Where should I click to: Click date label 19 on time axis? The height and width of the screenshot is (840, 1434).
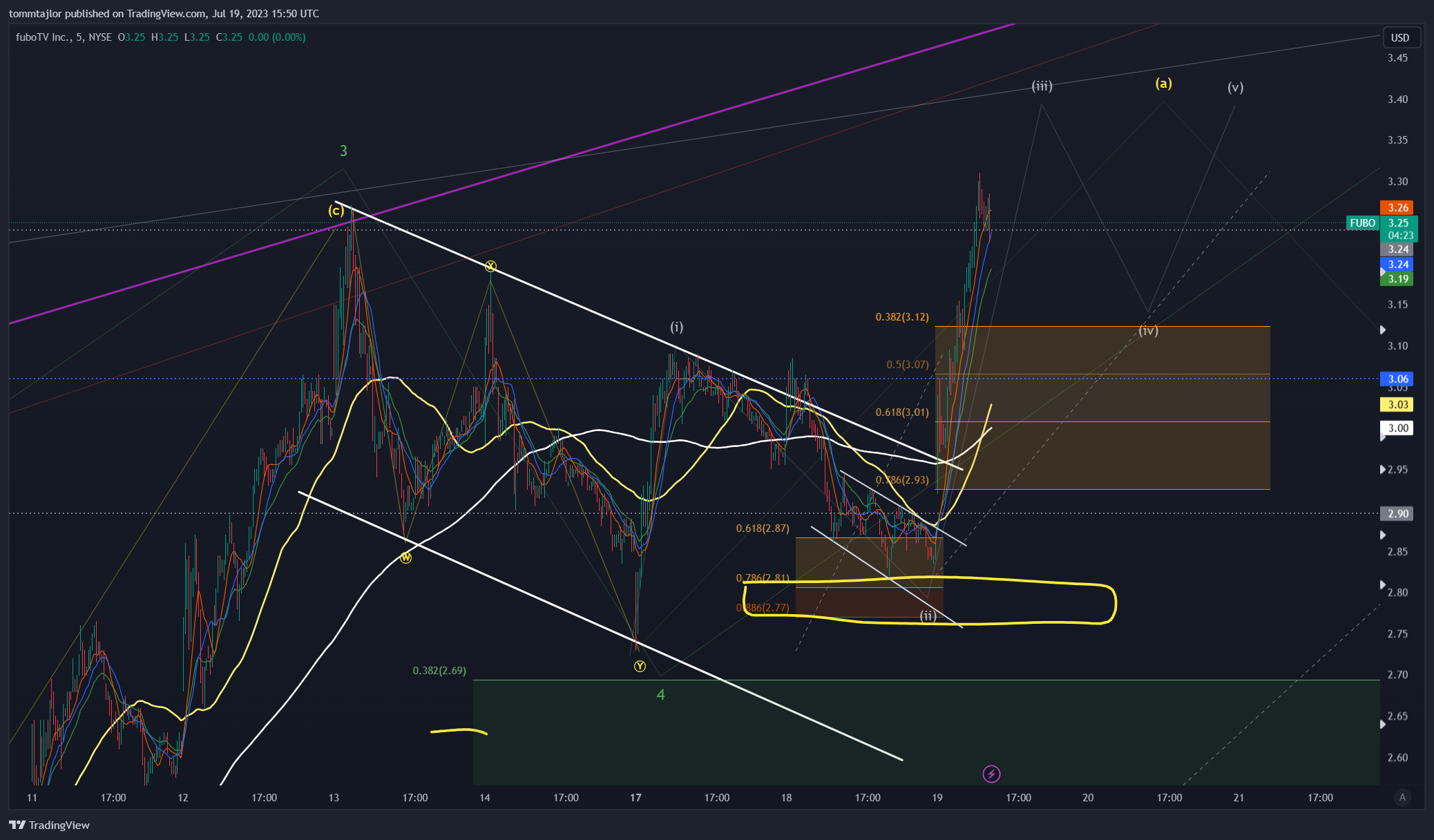[x=937, y=798]
